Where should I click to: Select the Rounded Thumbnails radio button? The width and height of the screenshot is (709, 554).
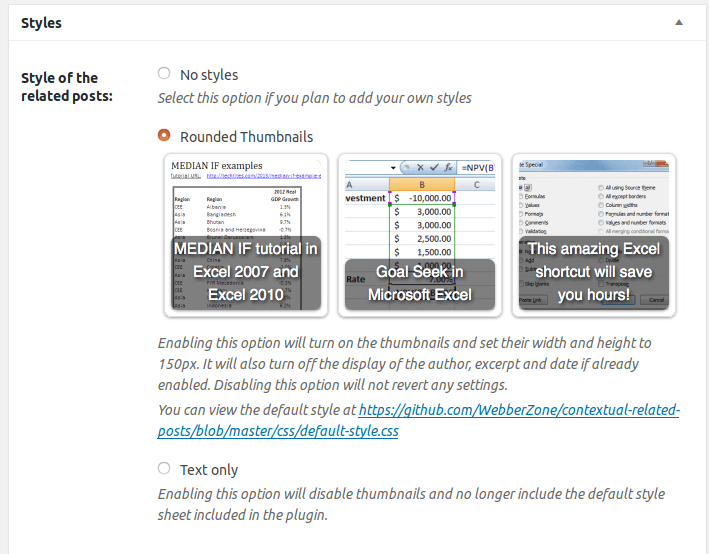pos(164,135)
